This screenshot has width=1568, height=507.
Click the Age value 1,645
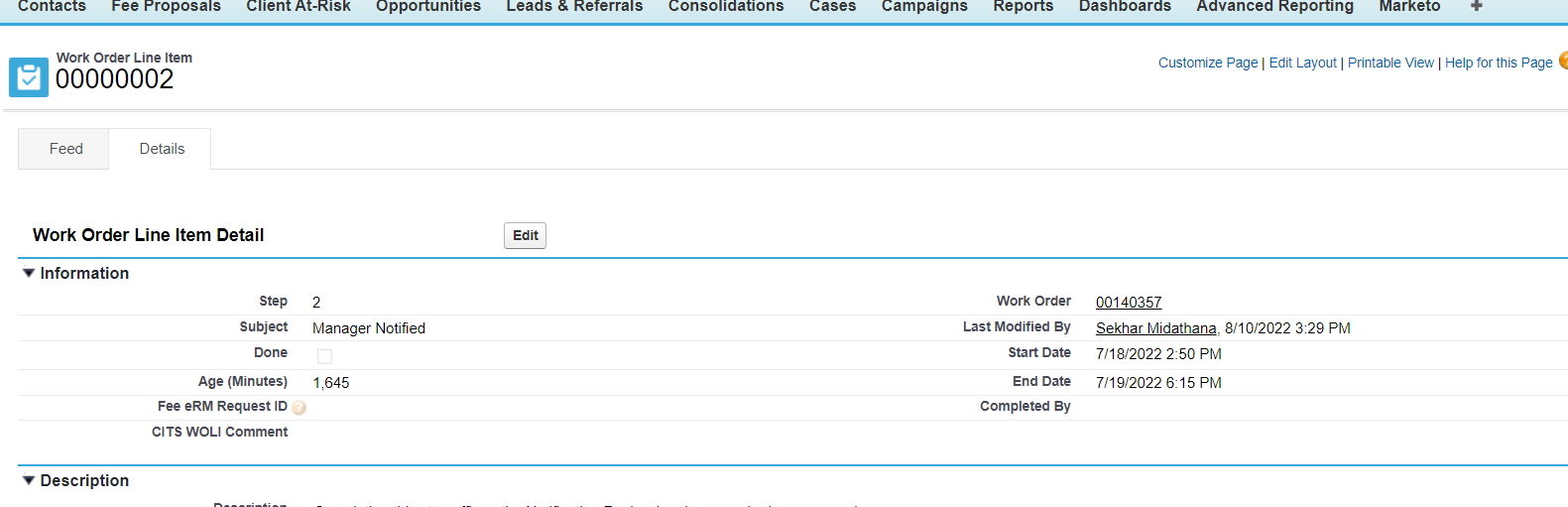(331, 383)
